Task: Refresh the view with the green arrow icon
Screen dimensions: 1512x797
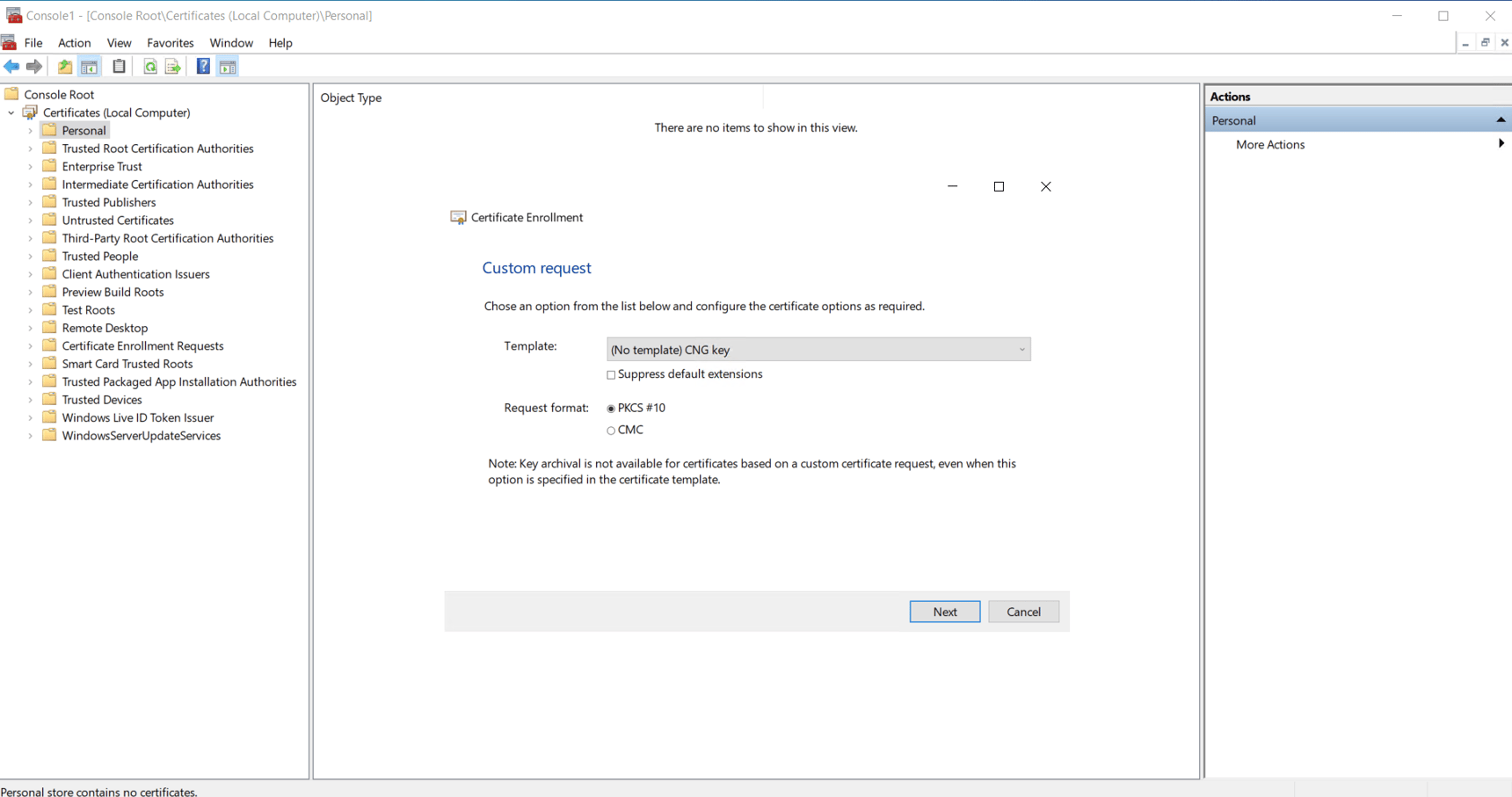Action: click(x=150, y=67)
